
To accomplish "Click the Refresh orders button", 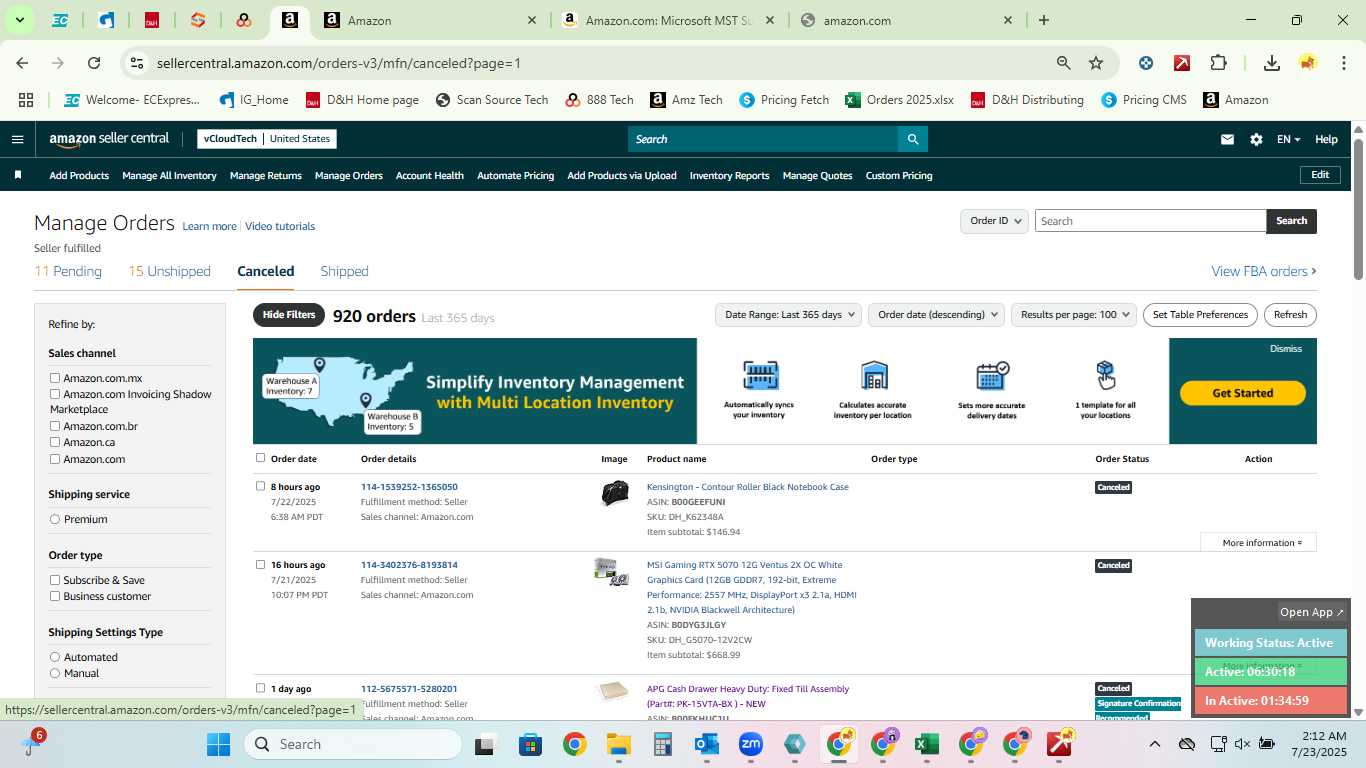I will [x=1290, y=315].
